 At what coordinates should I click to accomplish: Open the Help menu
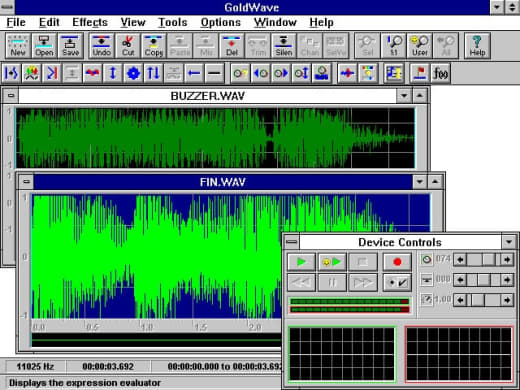tap(321, 22)
